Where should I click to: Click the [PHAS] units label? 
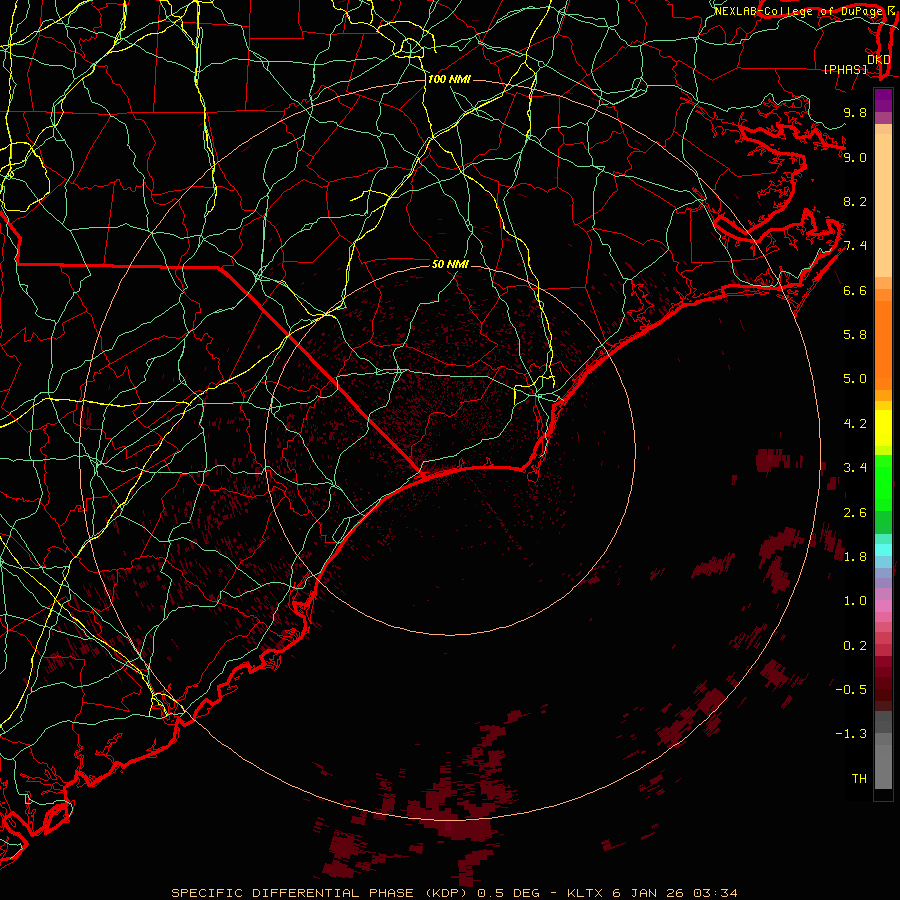[x=845, y=70]
